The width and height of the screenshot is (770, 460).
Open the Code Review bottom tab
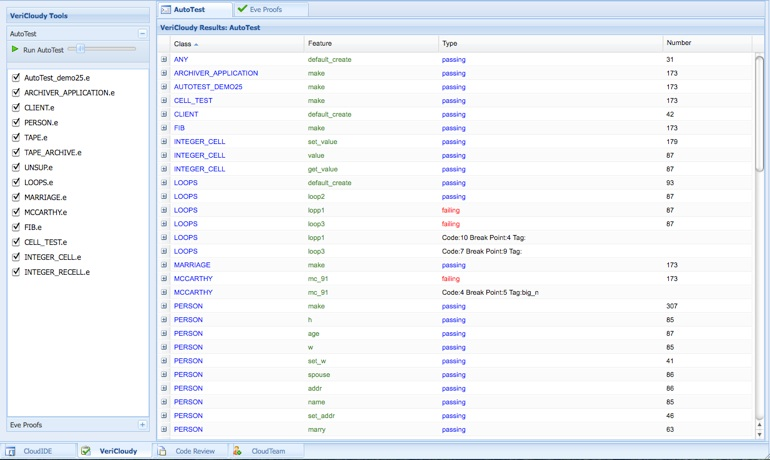coord(191,451)
